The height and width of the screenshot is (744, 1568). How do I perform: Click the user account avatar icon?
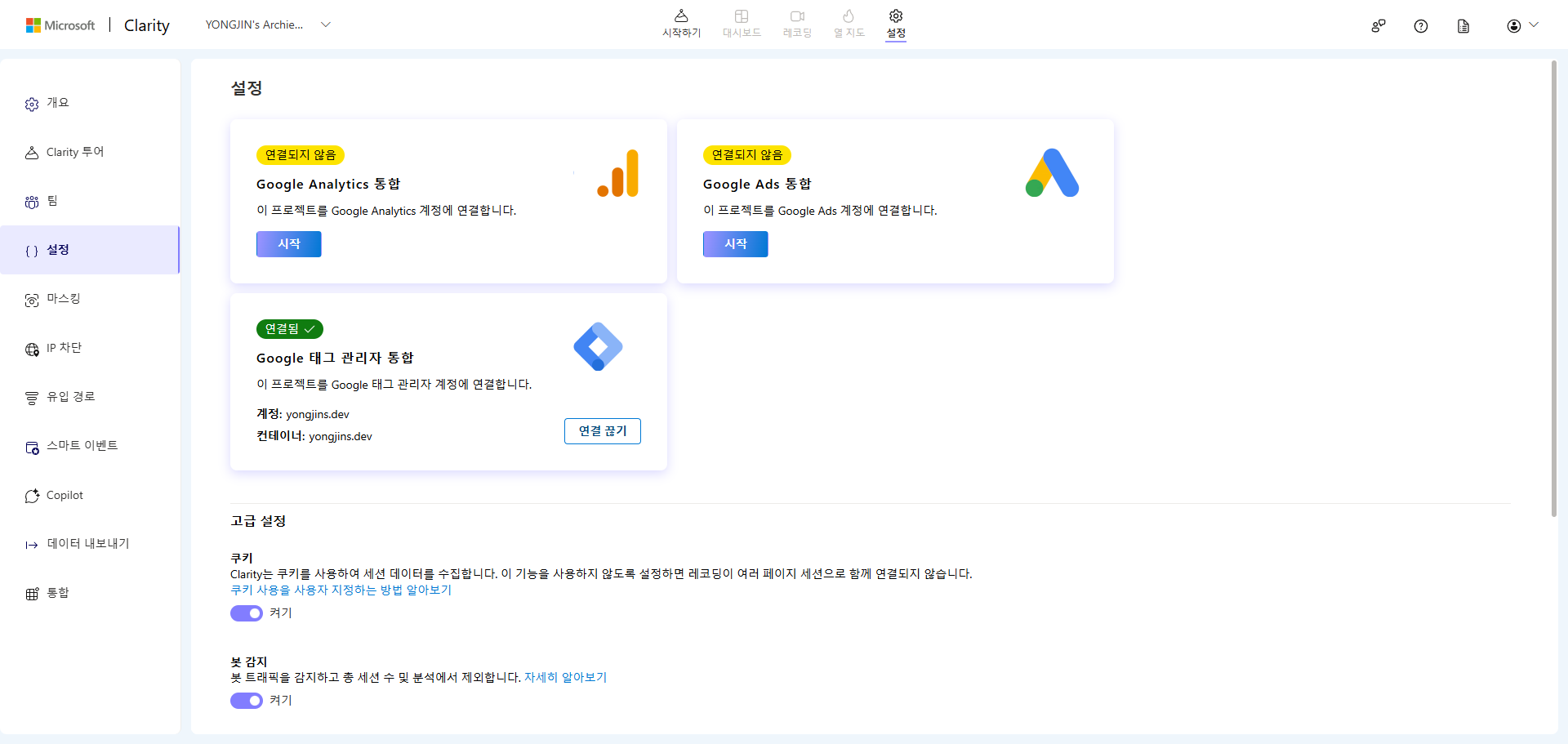[1514, 26]
